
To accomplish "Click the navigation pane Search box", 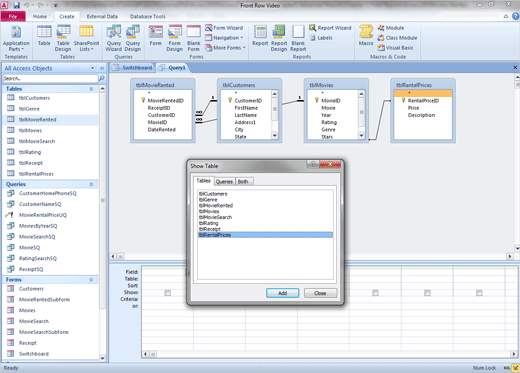I will pos(50,78).
